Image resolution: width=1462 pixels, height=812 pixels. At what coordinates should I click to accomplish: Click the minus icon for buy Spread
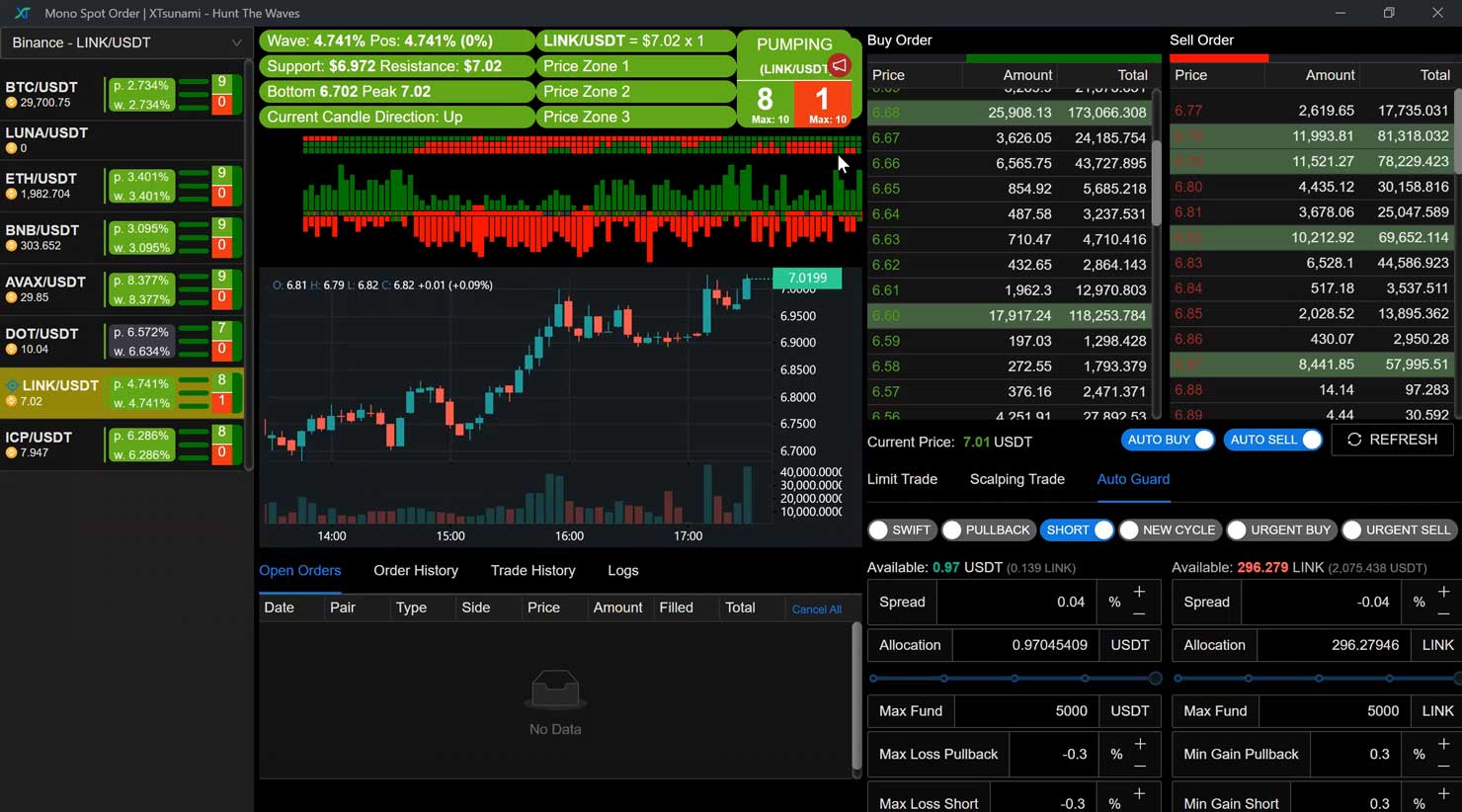(1139, 613)
